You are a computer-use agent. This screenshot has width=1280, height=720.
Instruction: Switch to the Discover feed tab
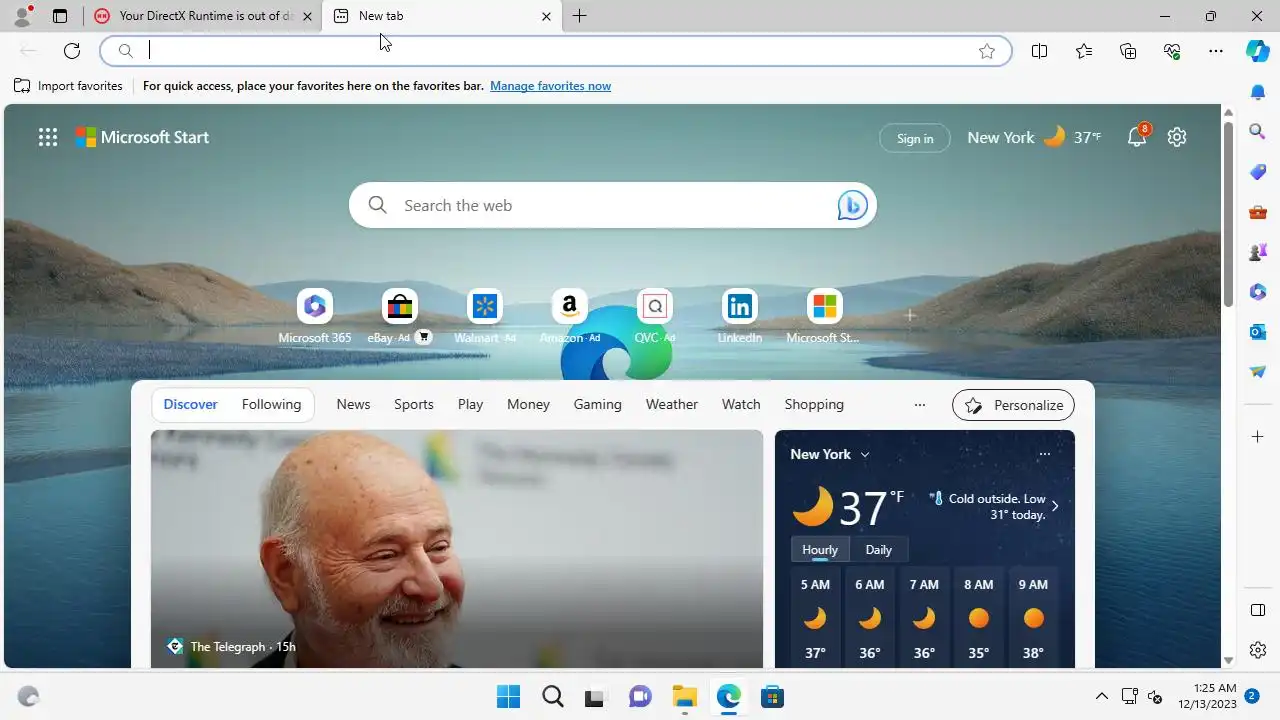(190, 404)
